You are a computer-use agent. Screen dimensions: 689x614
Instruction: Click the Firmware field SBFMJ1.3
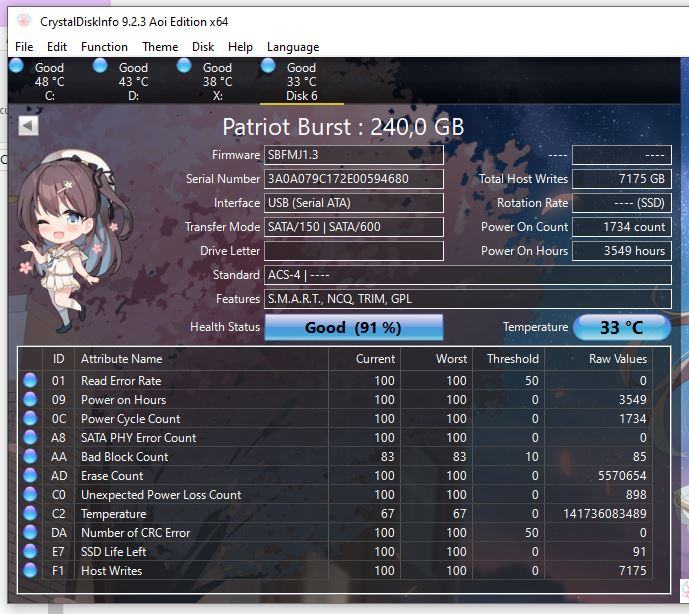tap(354, 155)
